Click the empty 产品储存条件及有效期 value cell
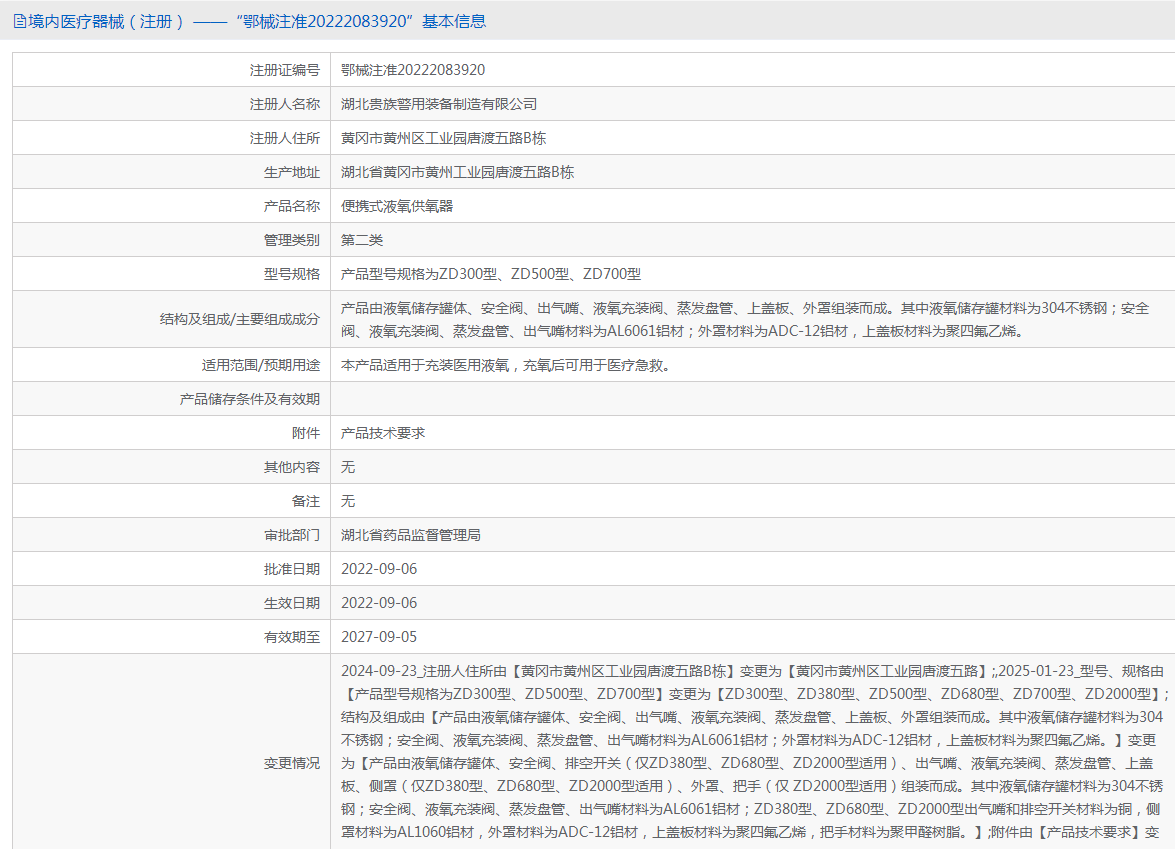Viewport: 1175px width, 849px height. click(750, 399)
